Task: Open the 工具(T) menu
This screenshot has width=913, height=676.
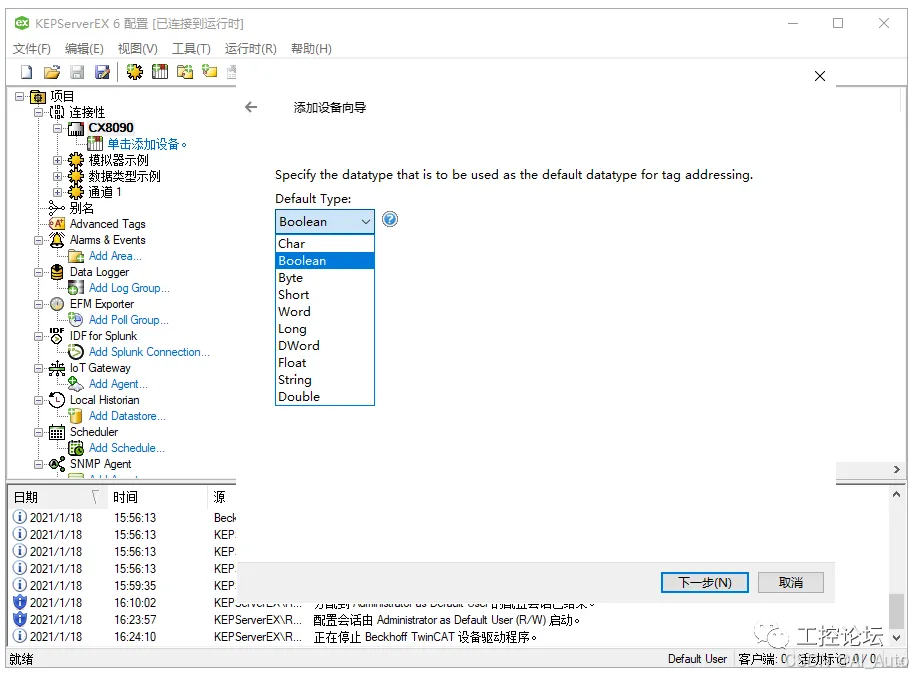Action: [191, 49]
